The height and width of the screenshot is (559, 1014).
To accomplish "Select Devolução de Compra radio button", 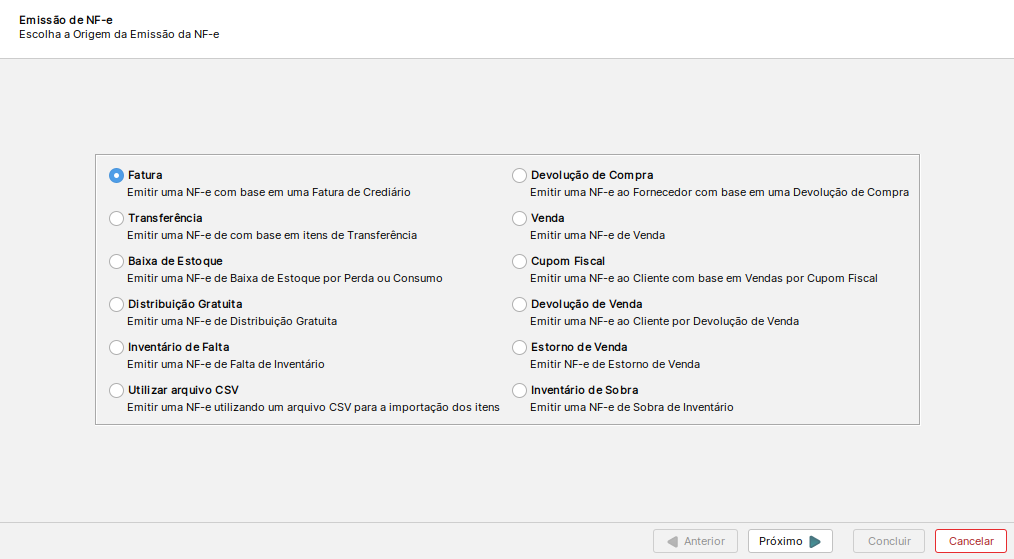I will pos(519,175).
